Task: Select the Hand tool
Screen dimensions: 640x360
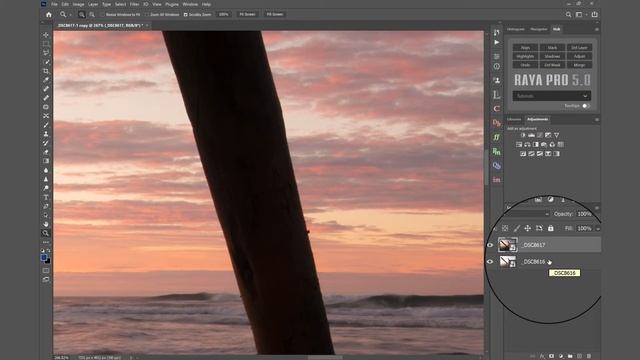Action: click(46, 224)
